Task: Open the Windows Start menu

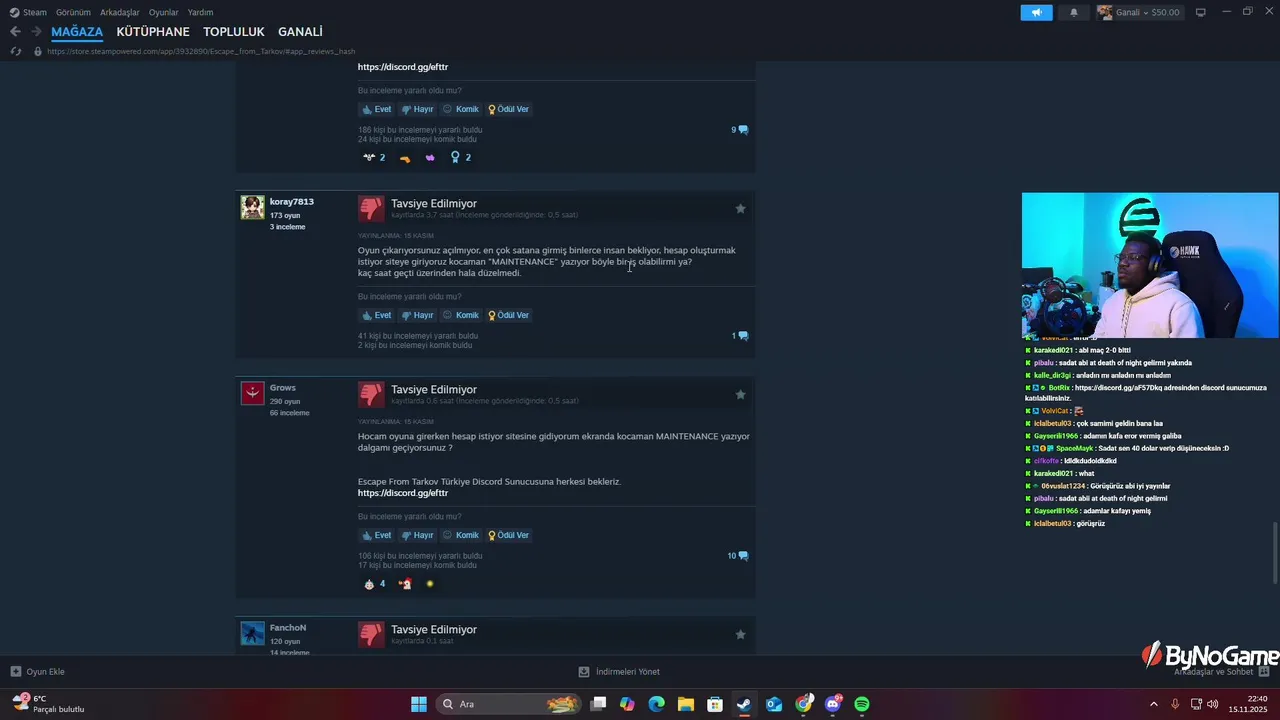Action: (x=419, y=704)
